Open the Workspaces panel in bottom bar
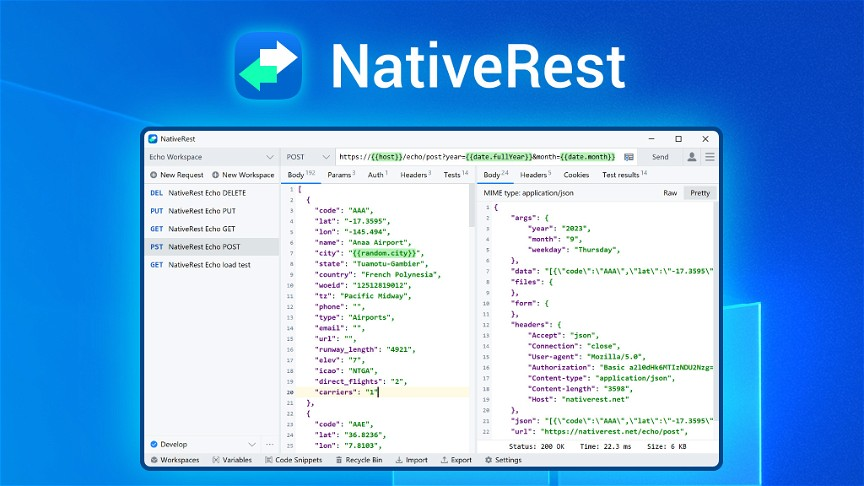The image size is (864, 486). pos(174,460)
